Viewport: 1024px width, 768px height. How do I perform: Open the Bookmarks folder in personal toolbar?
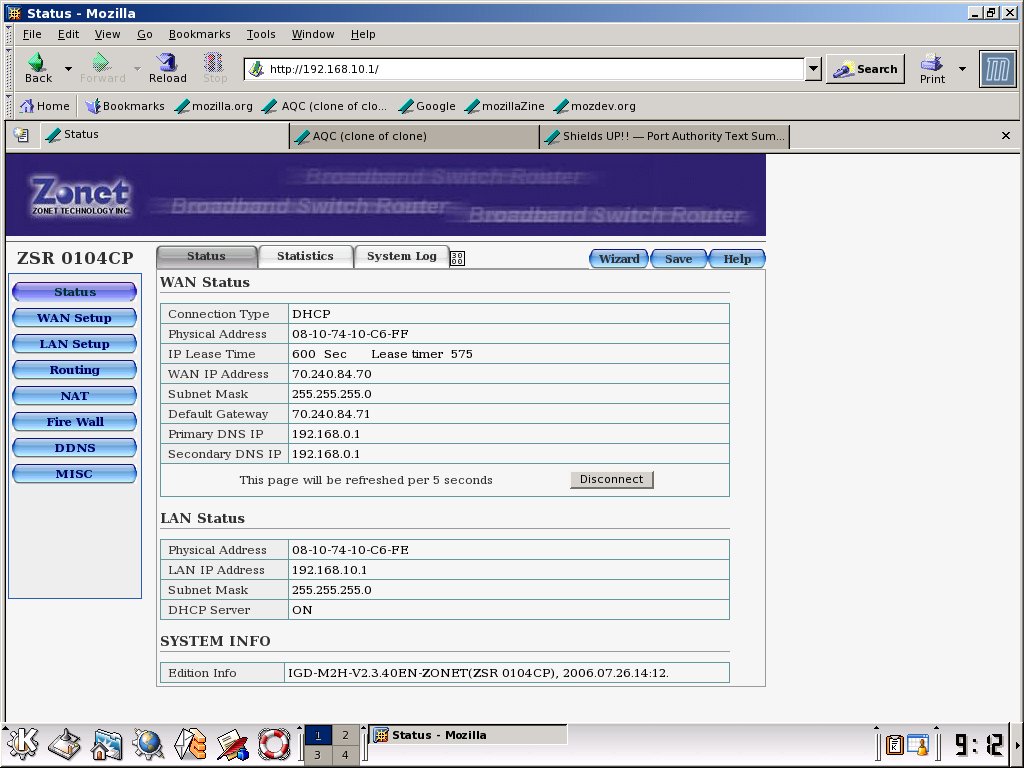coord(125,106)
